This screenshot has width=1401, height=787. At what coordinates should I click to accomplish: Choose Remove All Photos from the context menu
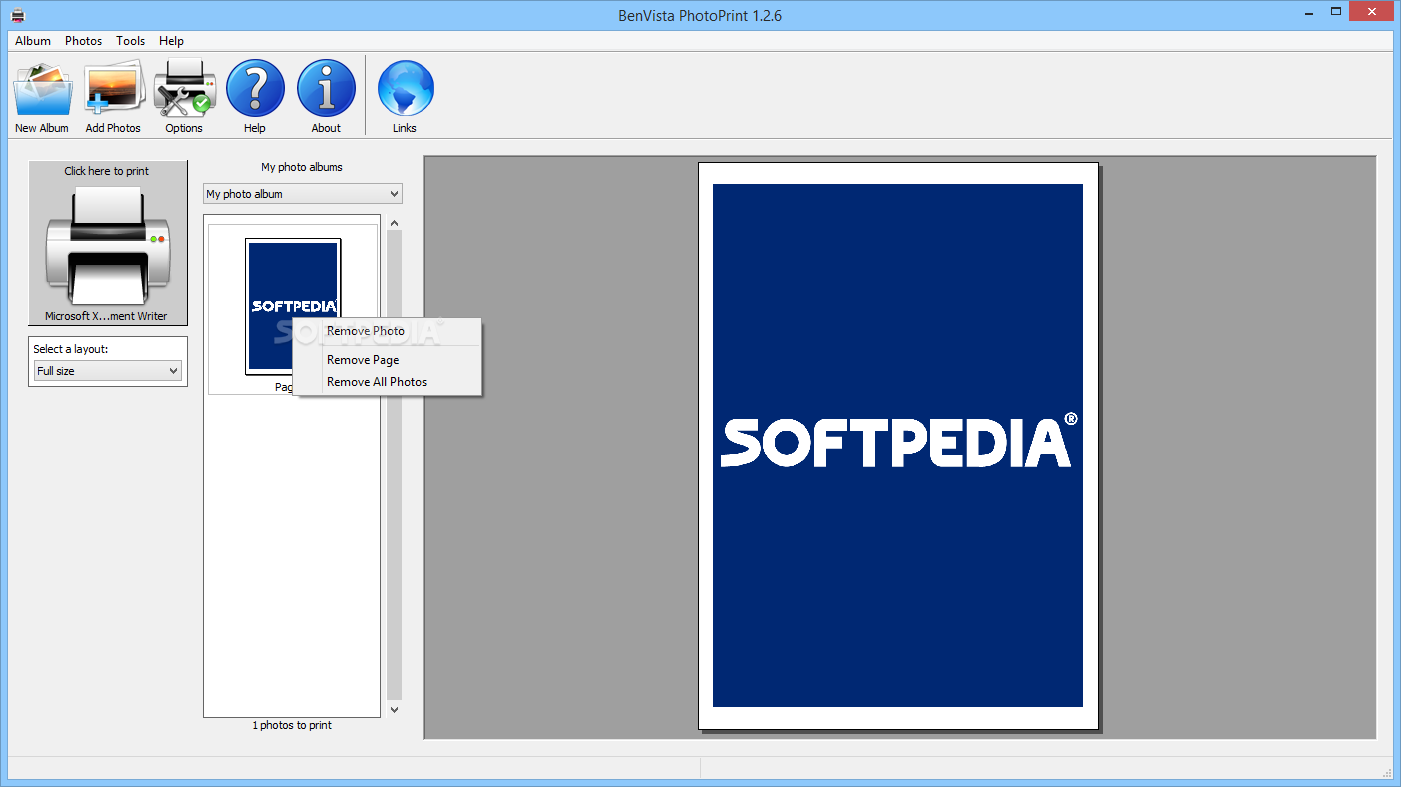point(387,382)
